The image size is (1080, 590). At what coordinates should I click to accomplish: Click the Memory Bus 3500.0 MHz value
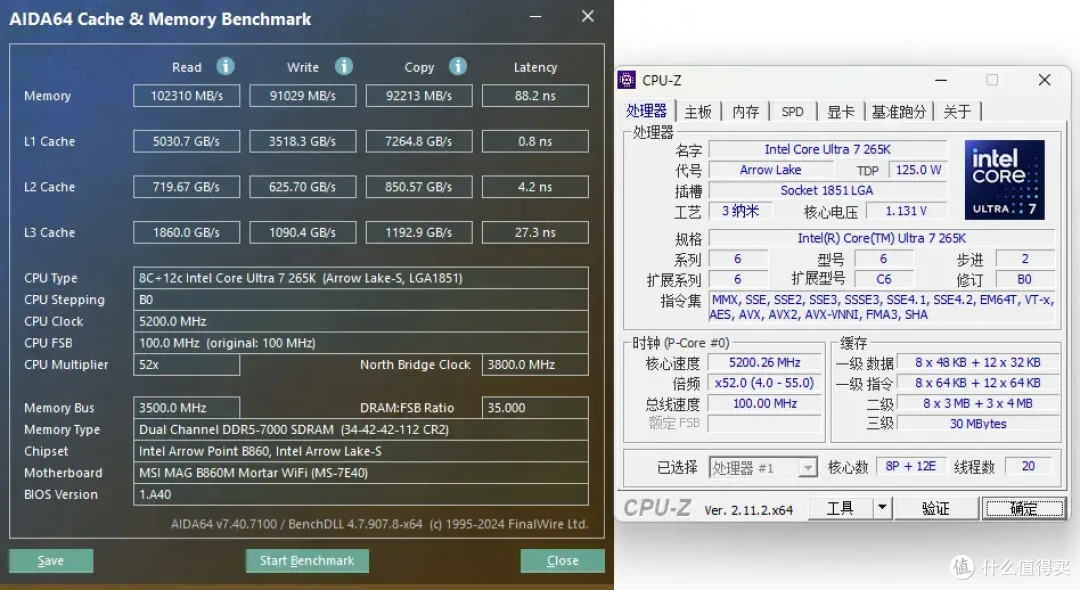coord(187,408)
